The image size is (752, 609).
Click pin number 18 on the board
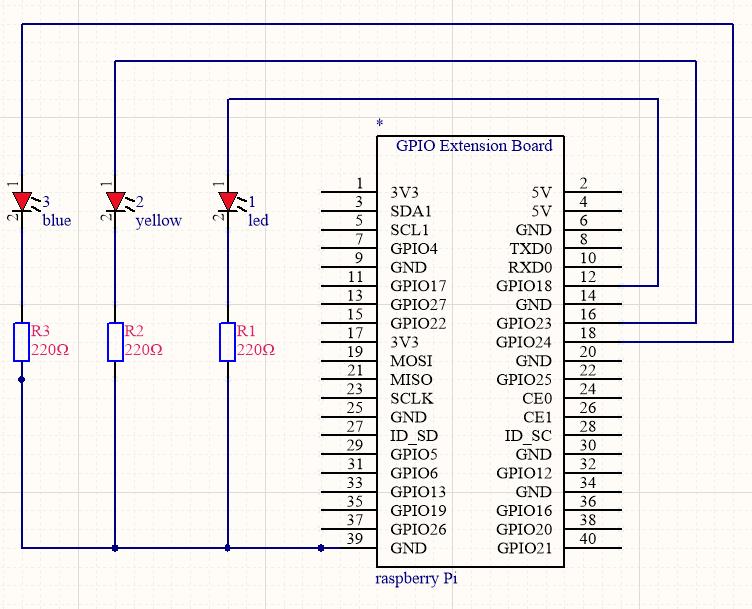click(x=588, y=333)
